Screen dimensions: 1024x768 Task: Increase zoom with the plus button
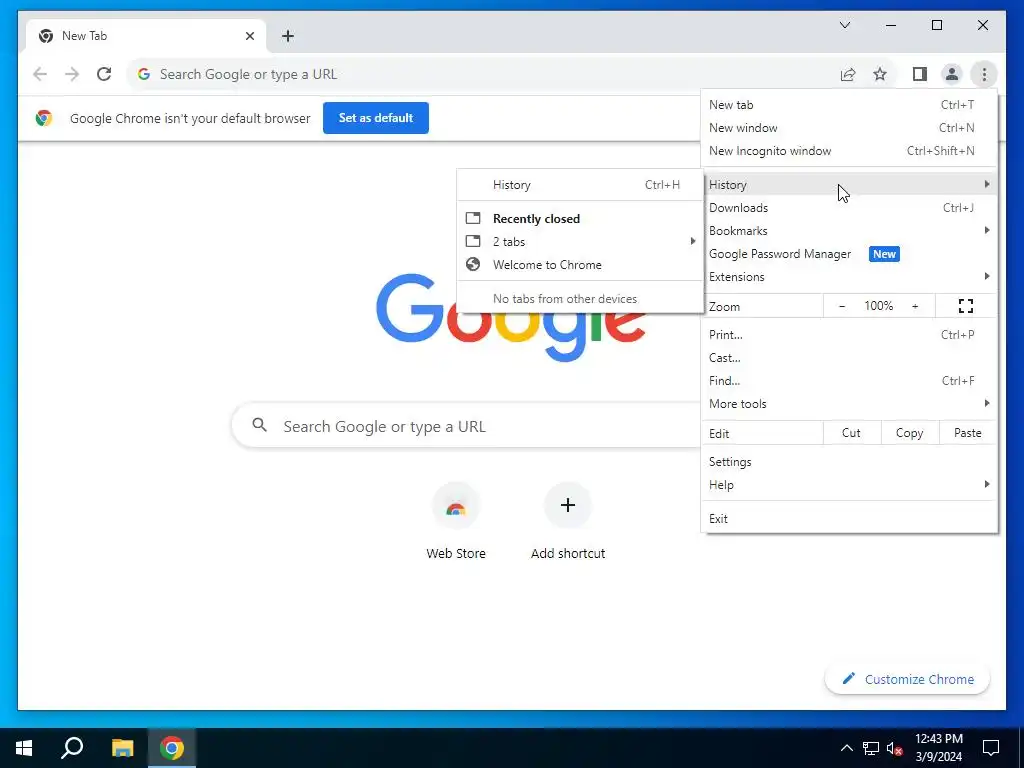[x=915, y=306]
